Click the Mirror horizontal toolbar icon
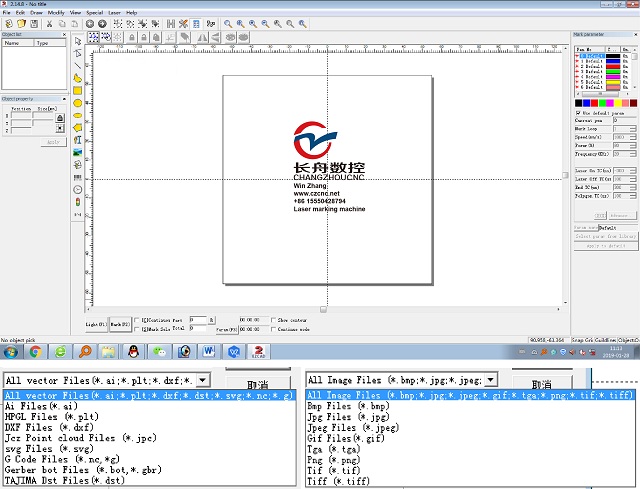The image size is (640, 489). (x=202, y=38)
